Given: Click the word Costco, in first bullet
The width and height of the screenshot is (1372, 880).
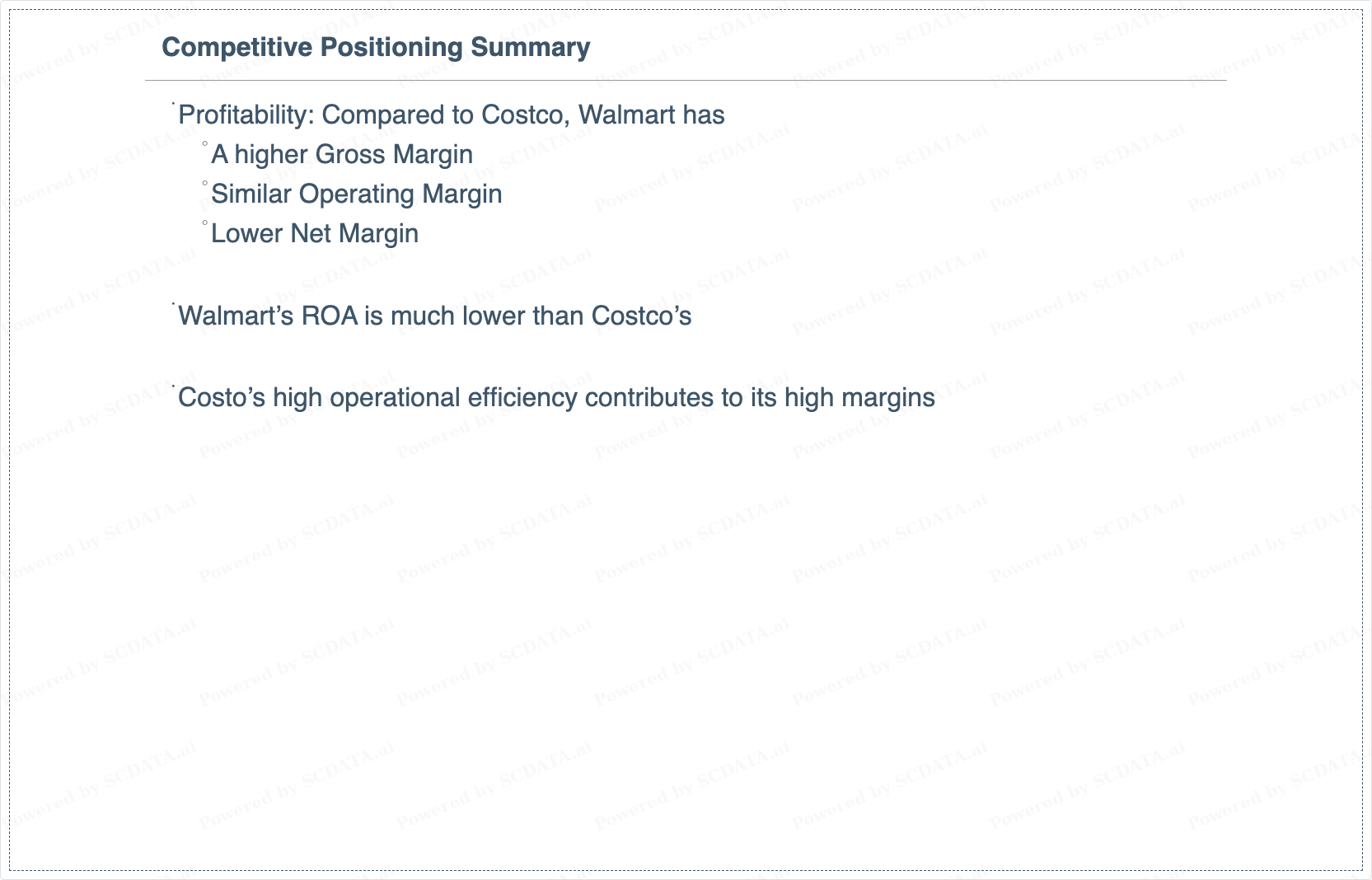Looking at the screenshot, I should [x=526, y=115].
